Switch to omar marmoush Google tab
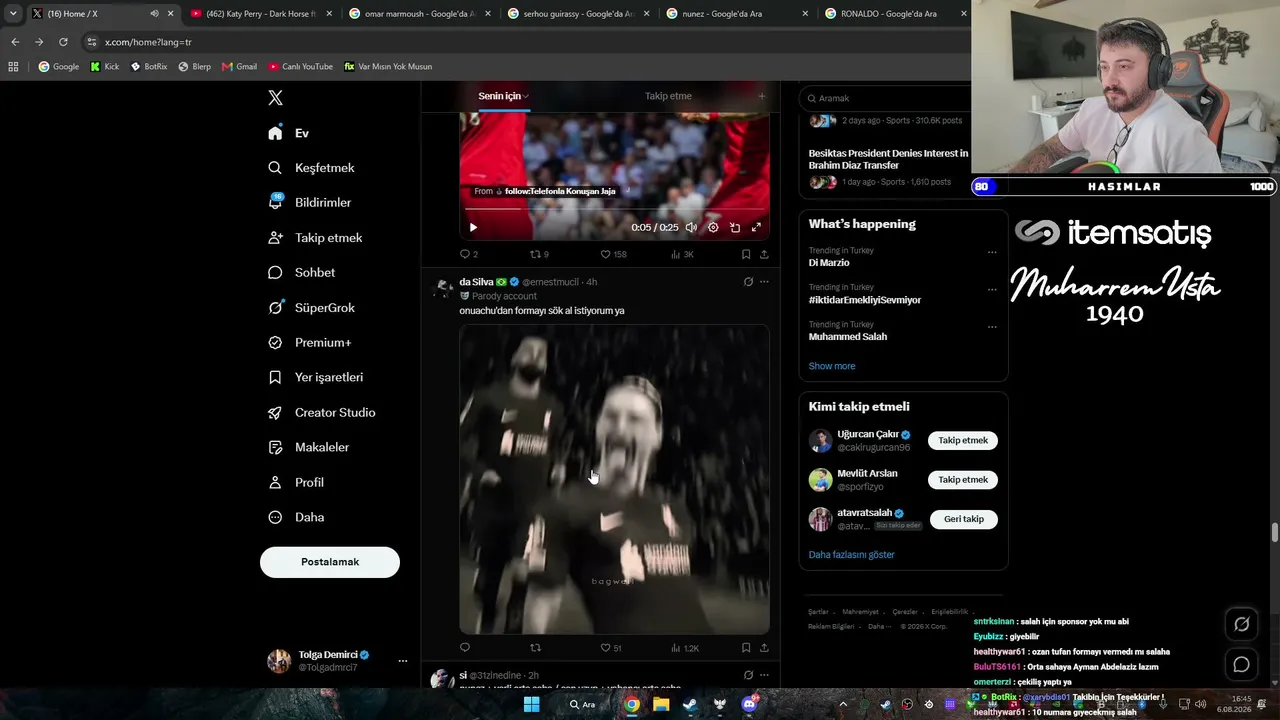 pyautogui.click(x=420, y=14)
